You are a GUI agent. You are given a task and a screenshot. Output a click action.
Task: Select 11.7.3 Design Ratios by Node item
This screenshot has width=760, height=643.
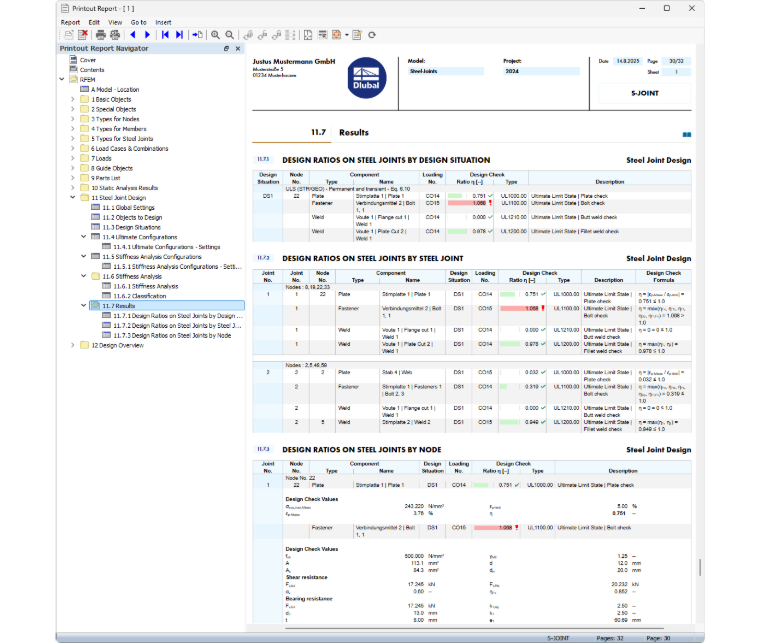point(172,335)
